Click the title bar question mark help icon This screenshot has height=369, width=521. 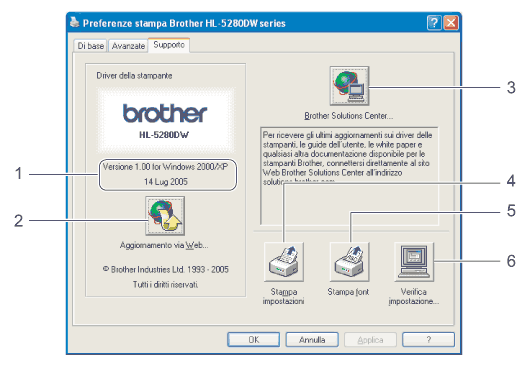click(434, 23)
